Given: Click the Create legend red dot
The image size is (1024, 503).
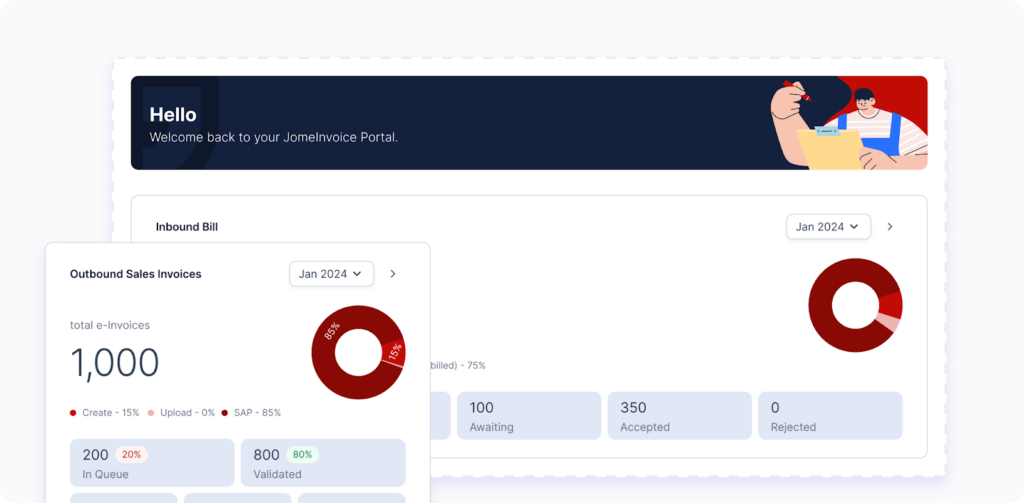Looking at the screenshot, I should point(73,412).
